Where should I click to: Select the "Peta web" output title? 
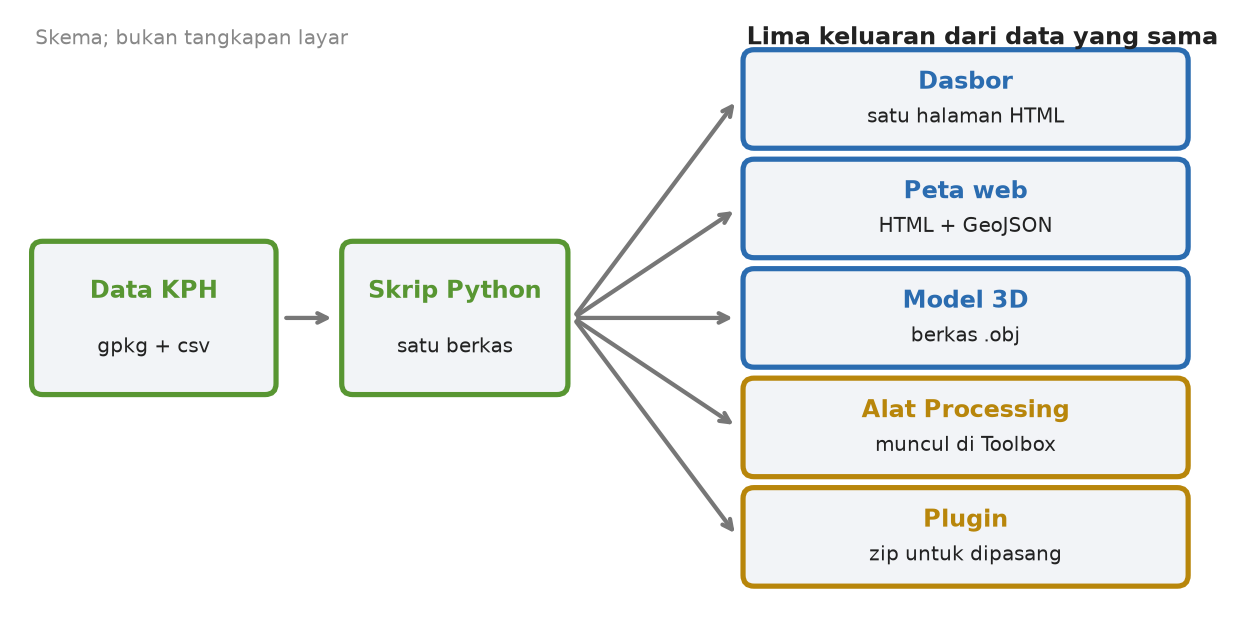[965, 191]
